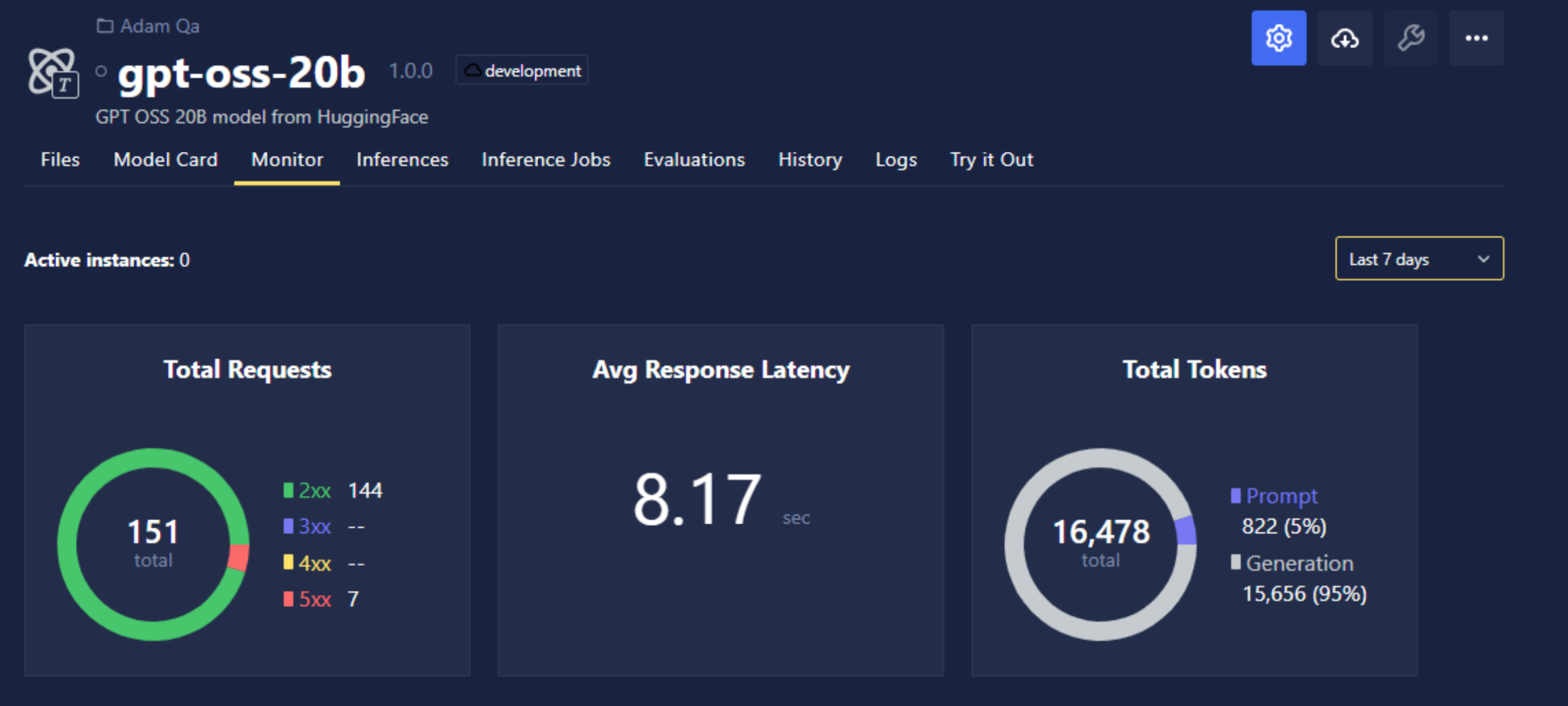Click the purple Prompt legend swatch
Screen dimensions: 1568x706
pos(1235,495)
